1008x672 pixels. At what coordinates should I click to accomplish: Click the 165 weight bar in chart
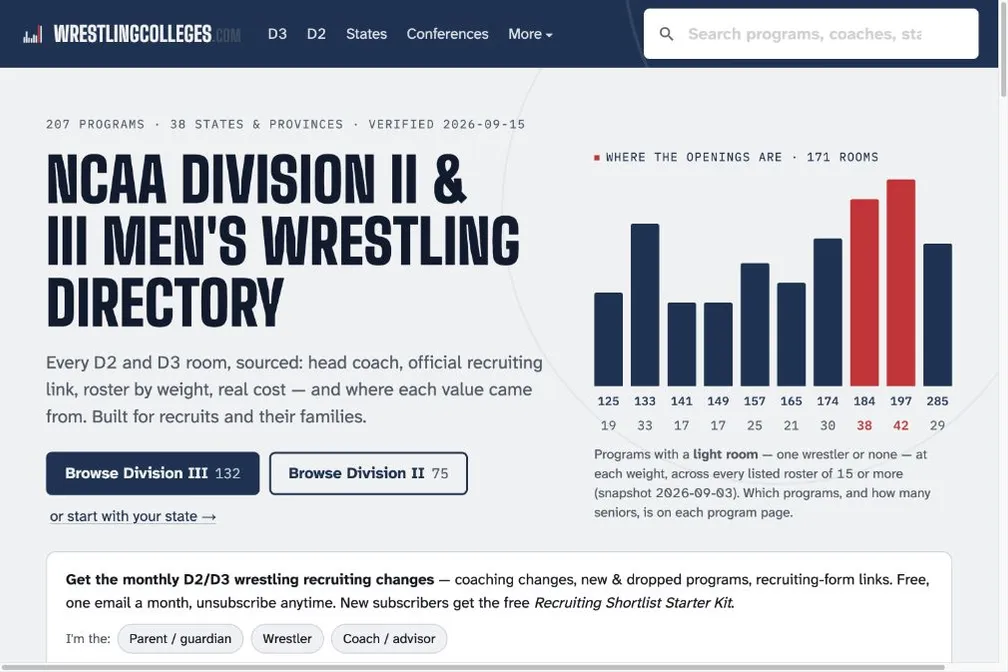coord(791,334)
